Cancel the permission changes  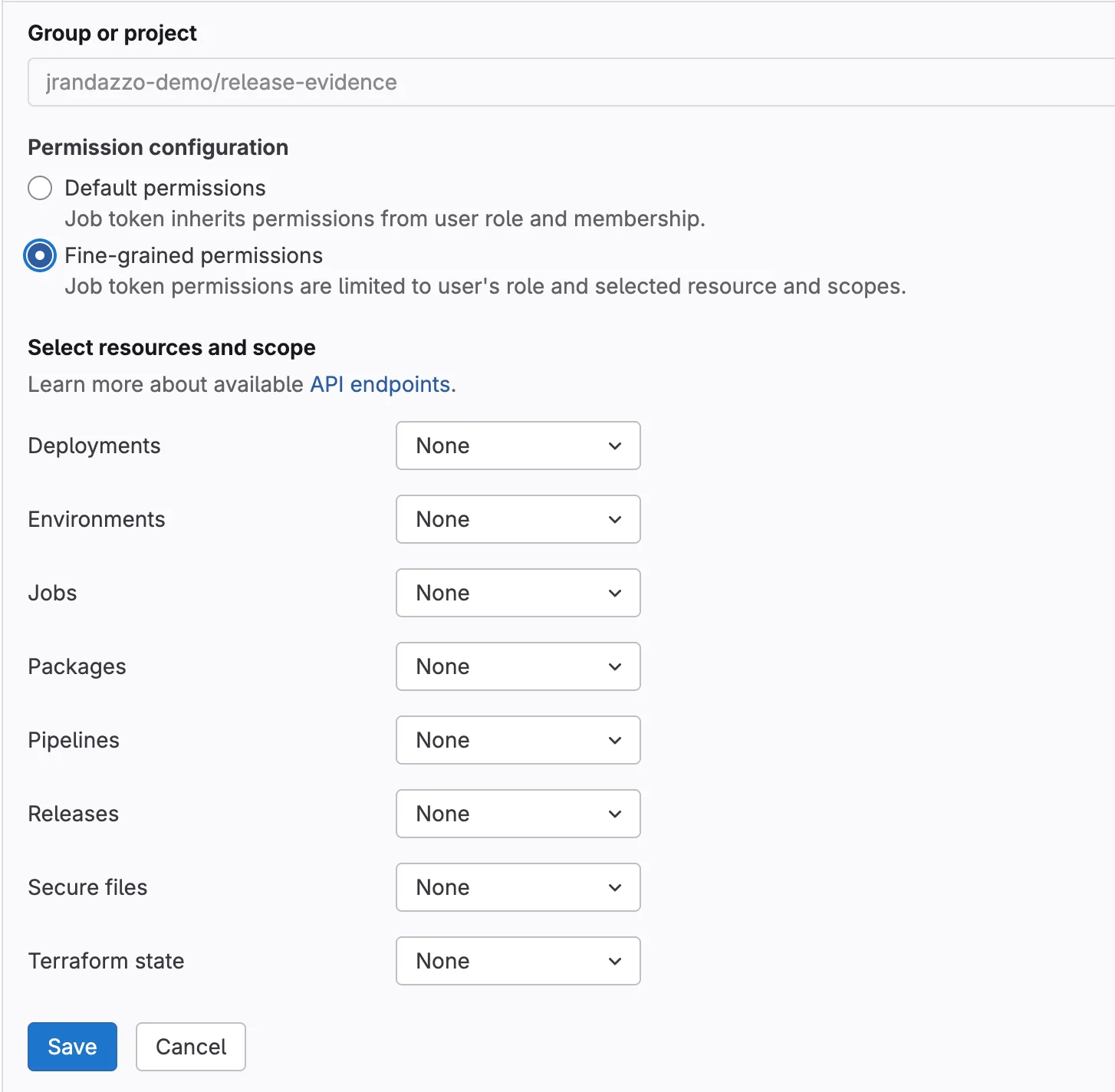(190, 1047)
